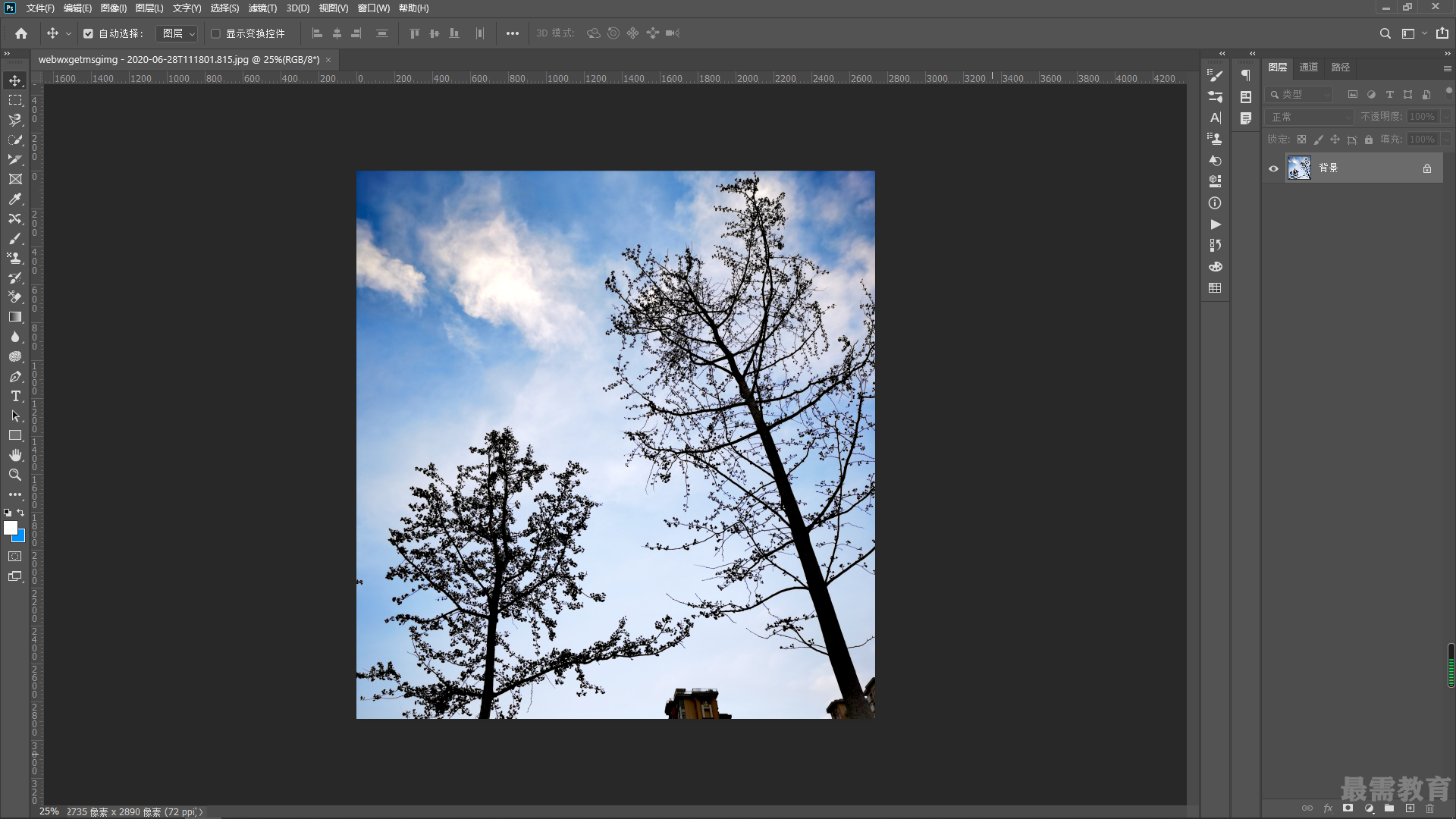Open the Actions panel play icon

point(1215,224)
